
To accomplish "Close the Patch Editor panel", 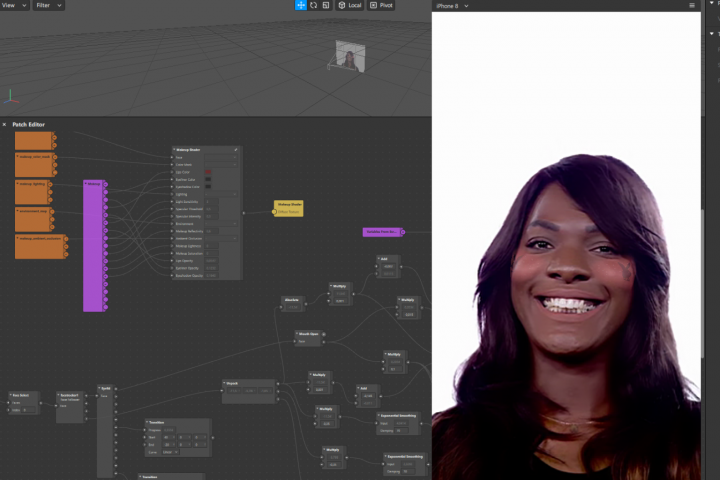I will click(4, 124).
